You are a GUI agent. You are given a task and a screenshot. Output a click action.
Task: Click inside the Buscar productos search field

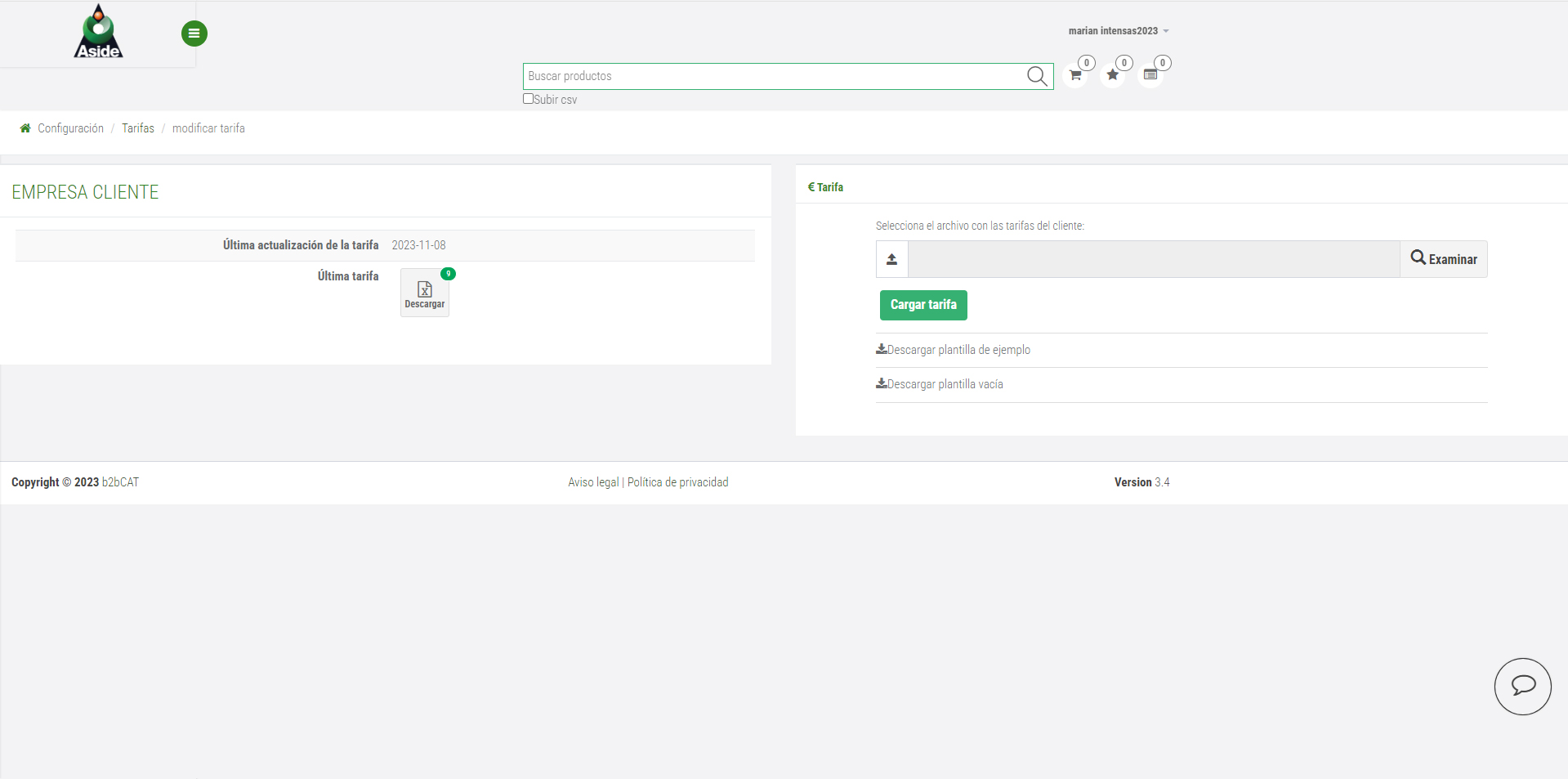point(776,76)
